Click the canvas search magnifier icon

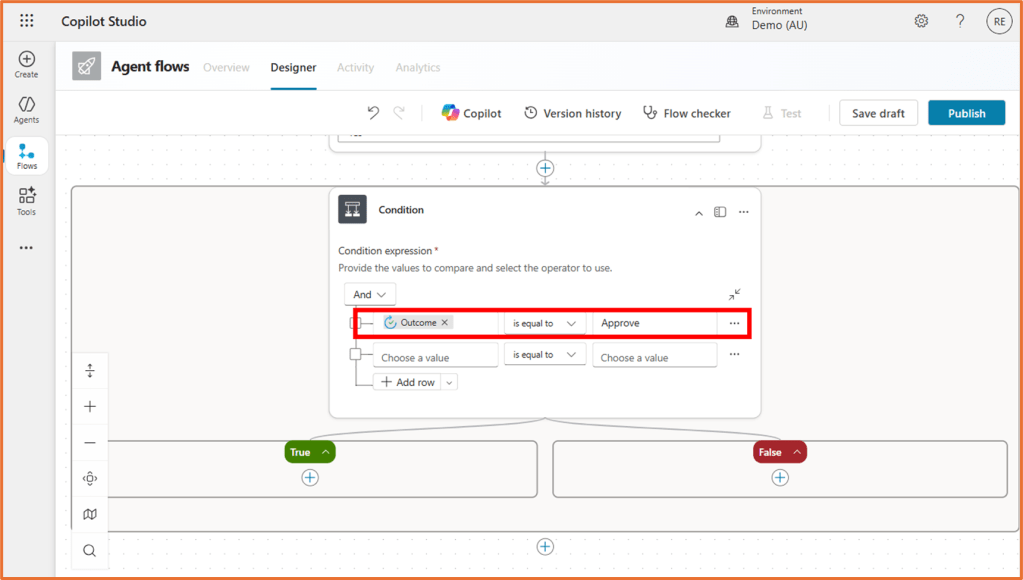click(89, 550)
